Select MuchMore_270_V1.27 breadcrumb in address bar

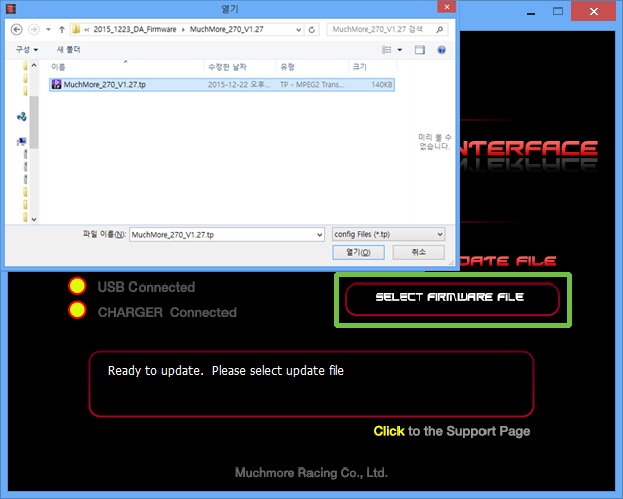click(226, 29)
